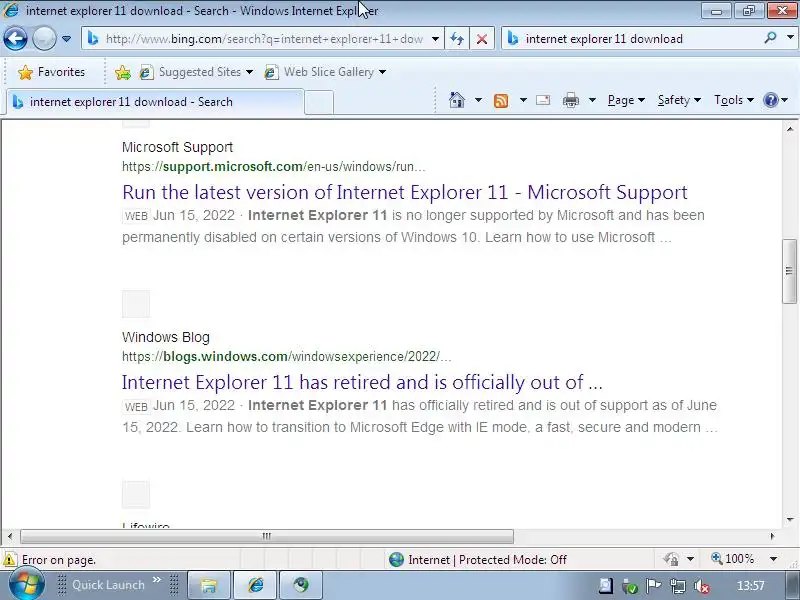Expand the address bar autocomplete dropdown
The height and width of the screenshot is (600, 800).
435,39
